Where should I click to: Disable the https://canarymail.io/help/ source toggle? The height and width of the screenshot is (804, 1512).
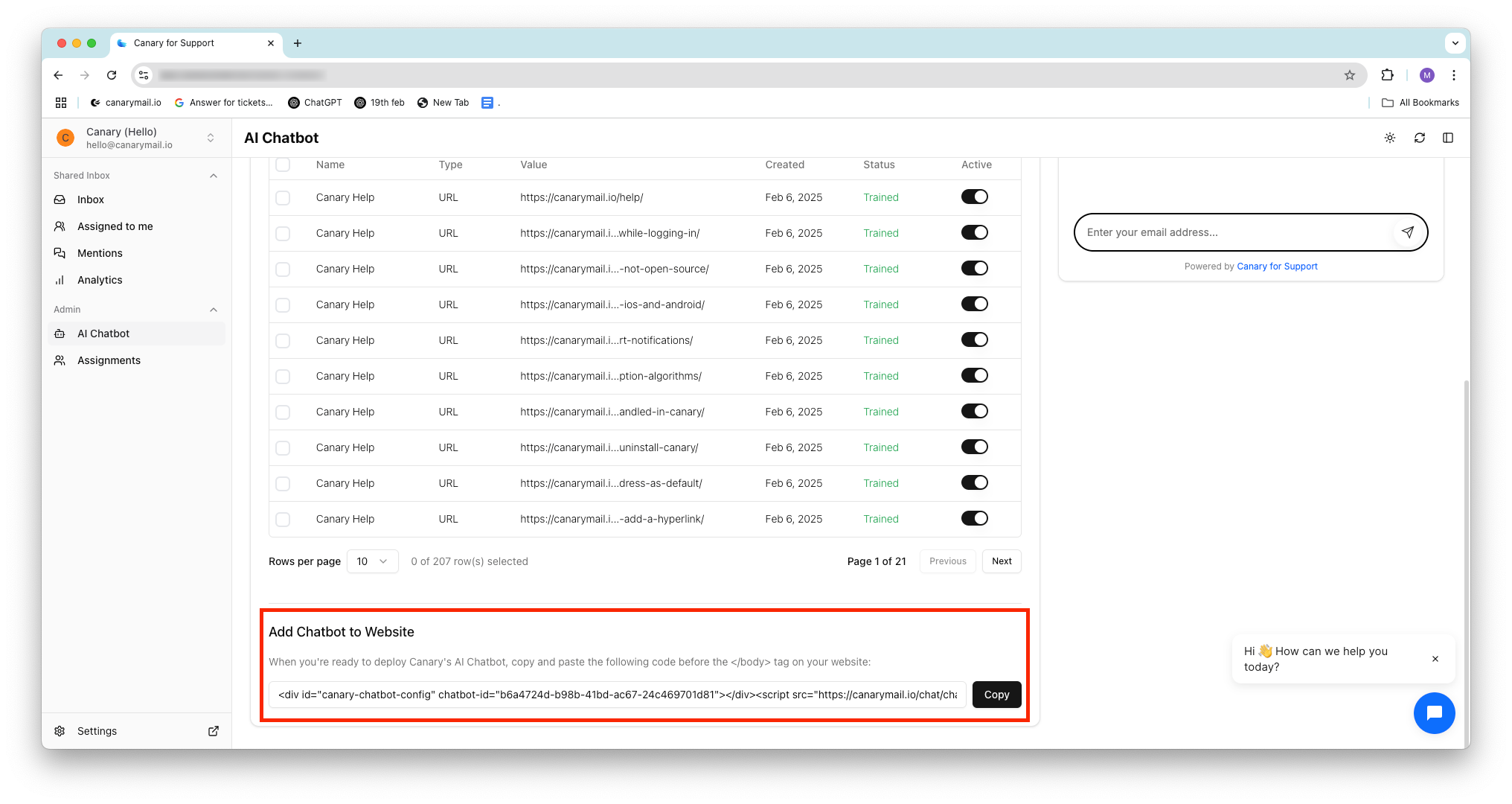coord(974,197)
